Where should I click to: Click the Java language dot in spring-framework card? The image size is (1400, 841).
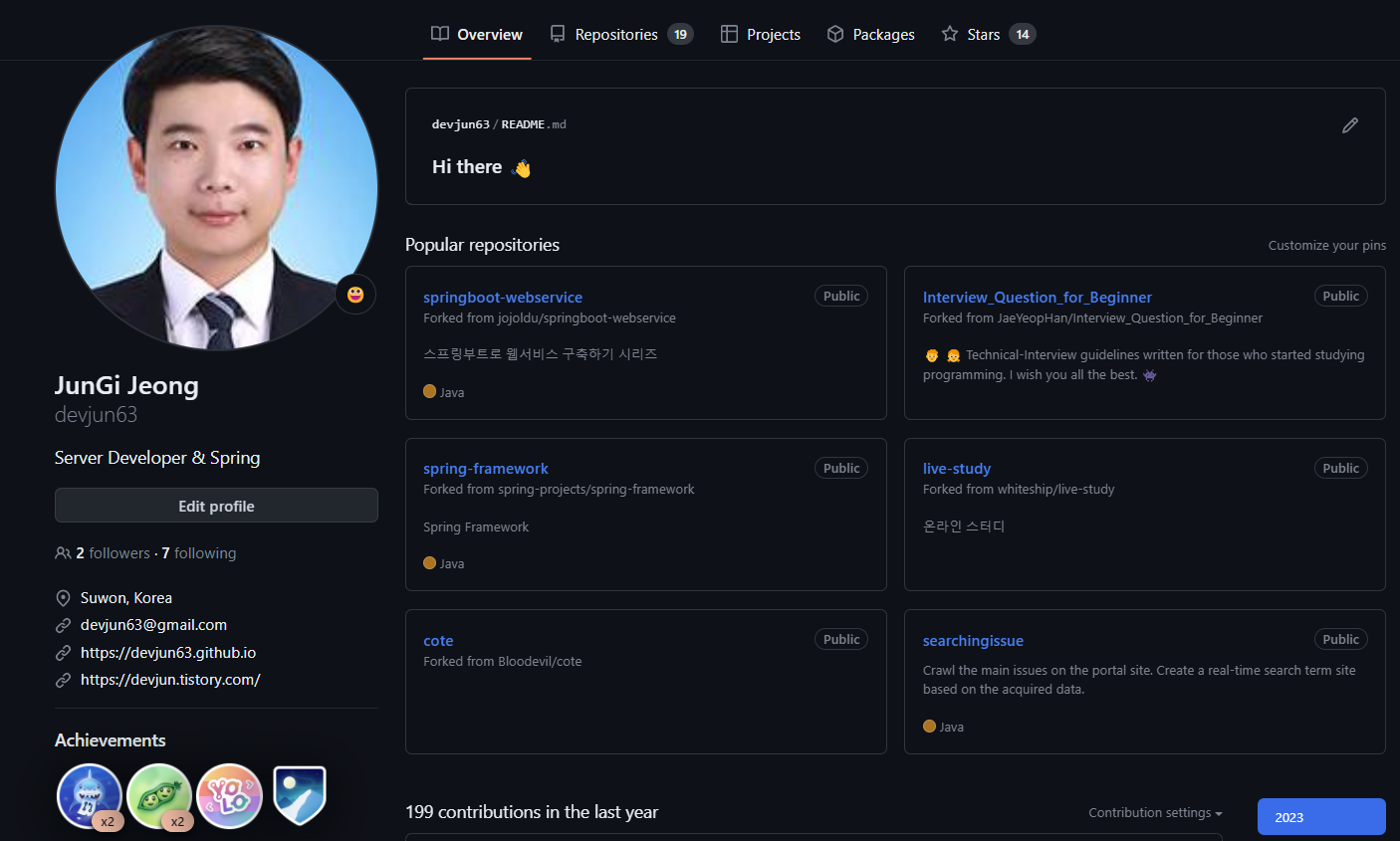tap(429, 562)
